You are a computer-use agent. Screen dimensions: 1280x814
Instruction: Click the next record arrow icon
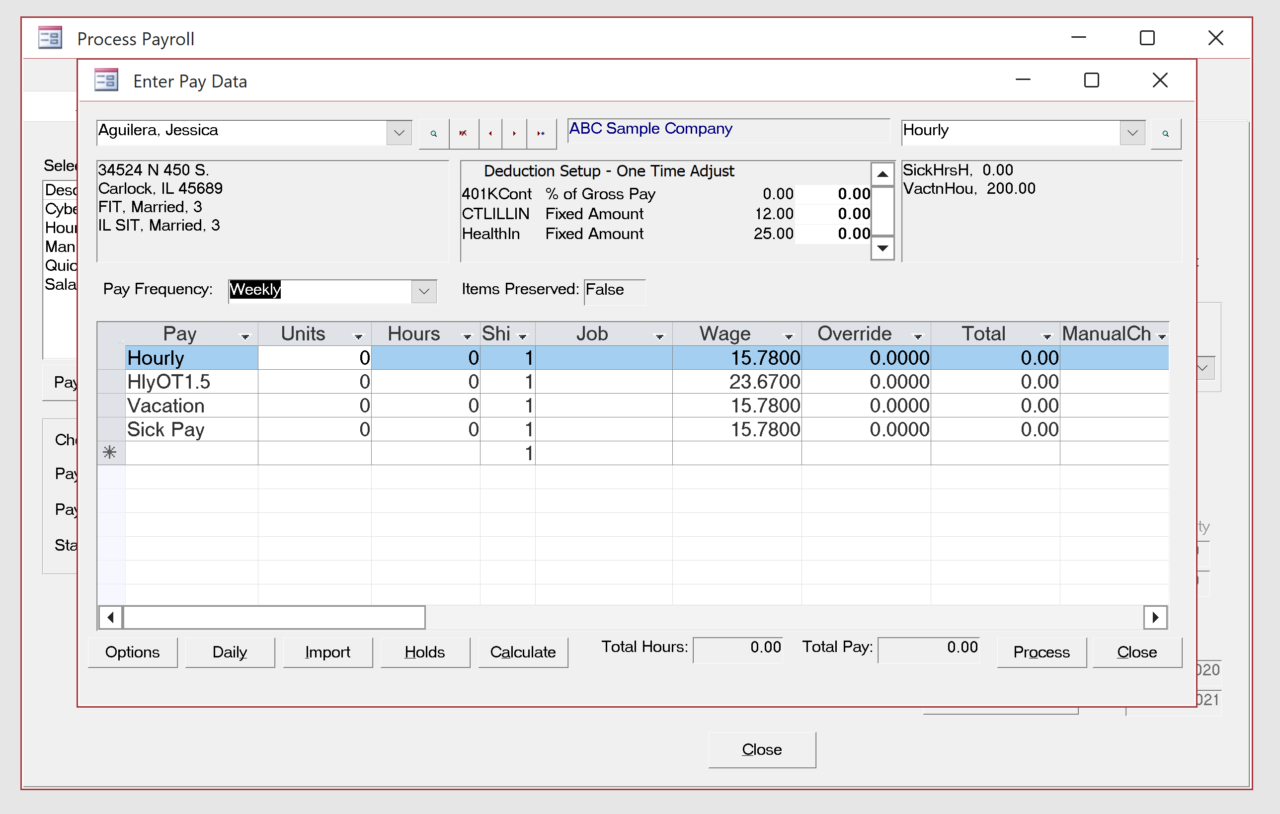click(x=514, y=133)
